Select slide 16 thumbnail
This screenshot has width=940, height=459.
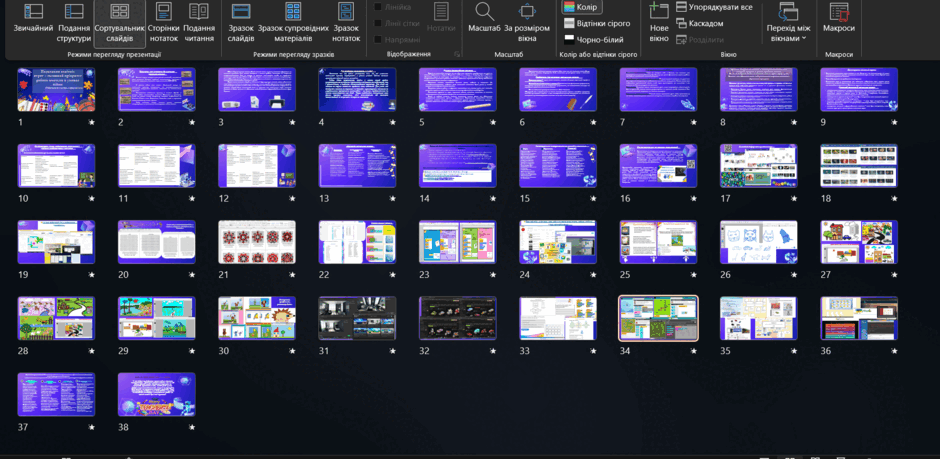click(x=658, y=166)
